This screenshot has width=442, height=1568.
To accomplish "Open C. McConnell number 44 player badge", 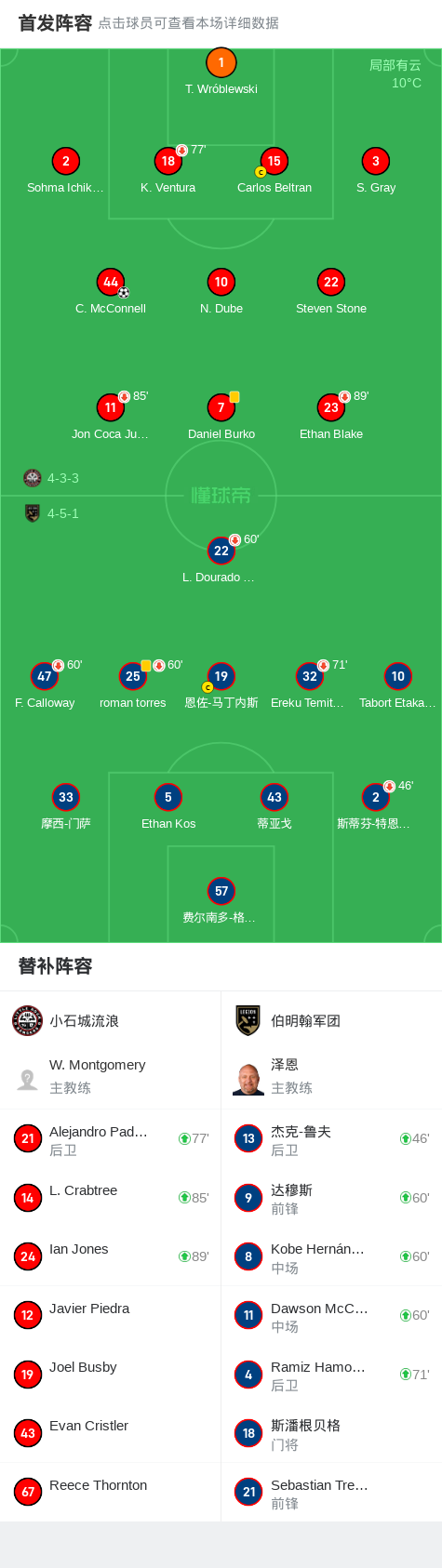I will (x=111, y=282).
